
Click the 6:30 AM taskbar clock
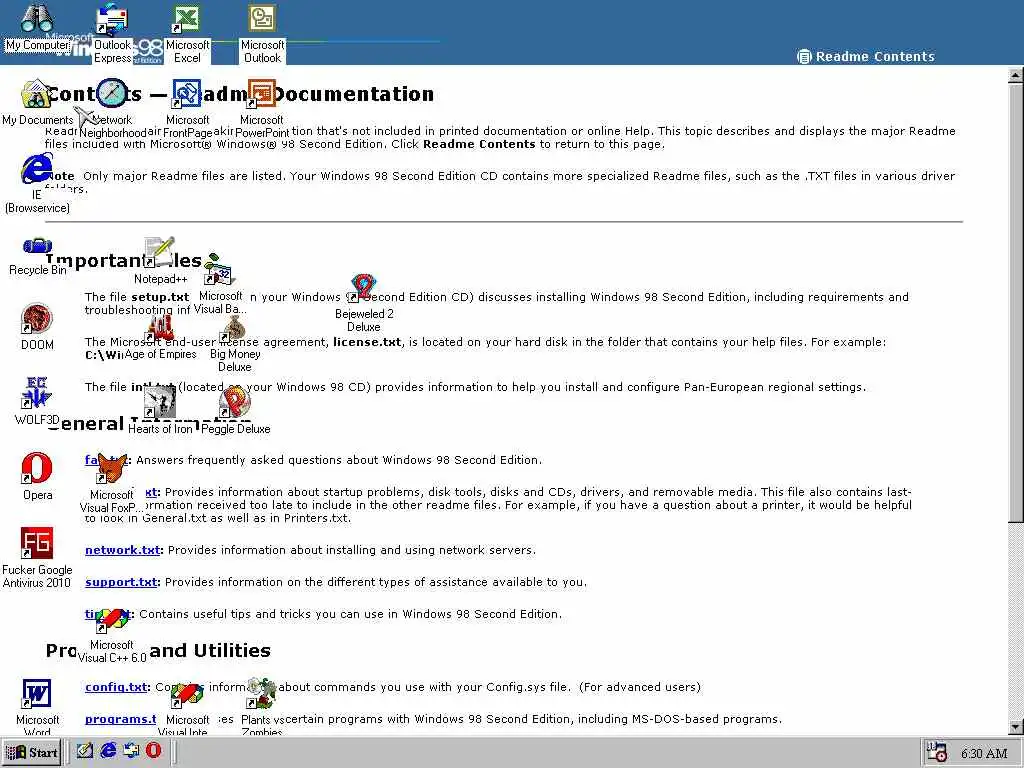click(x=984, y=754)
